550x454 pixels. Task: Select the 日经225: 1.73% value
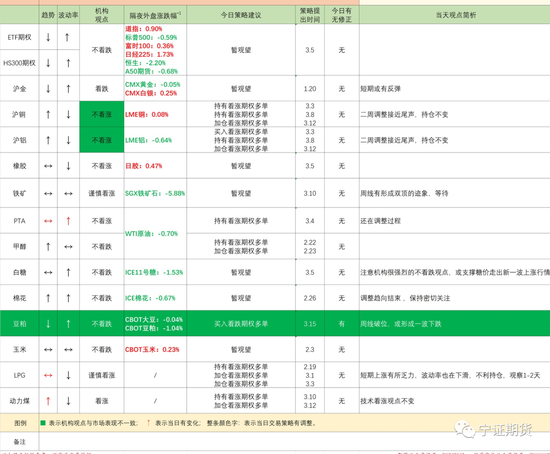pyautogui.click(x=149, y=54)
